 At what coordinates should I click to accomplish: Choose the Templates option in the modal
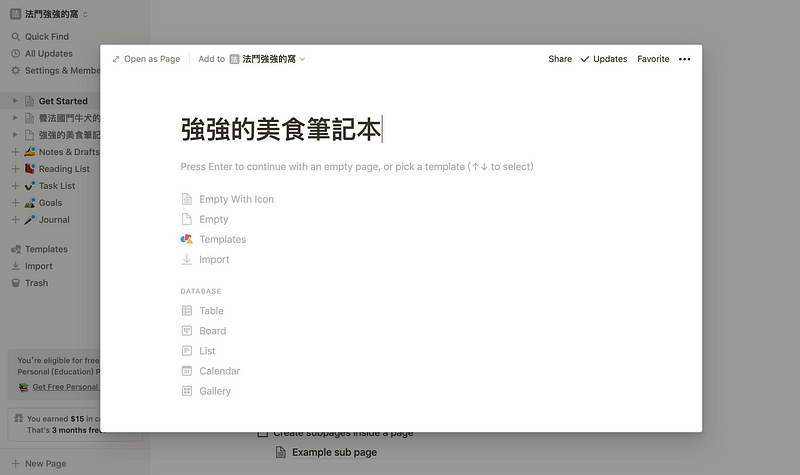(x=213, y=239)
